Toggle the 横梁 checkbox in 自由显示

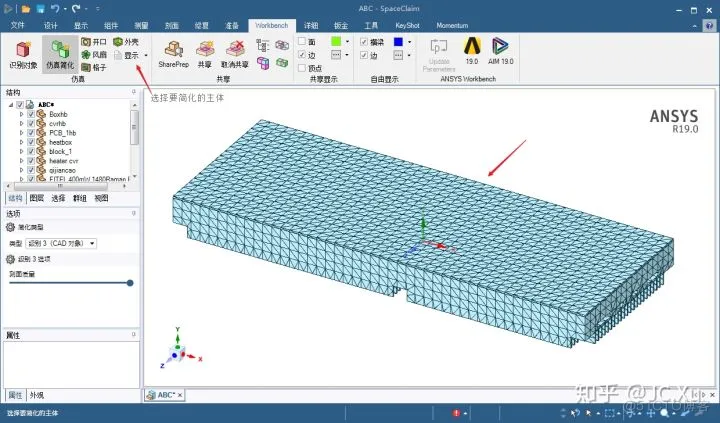pyautogui.click(x=364, y=42)
